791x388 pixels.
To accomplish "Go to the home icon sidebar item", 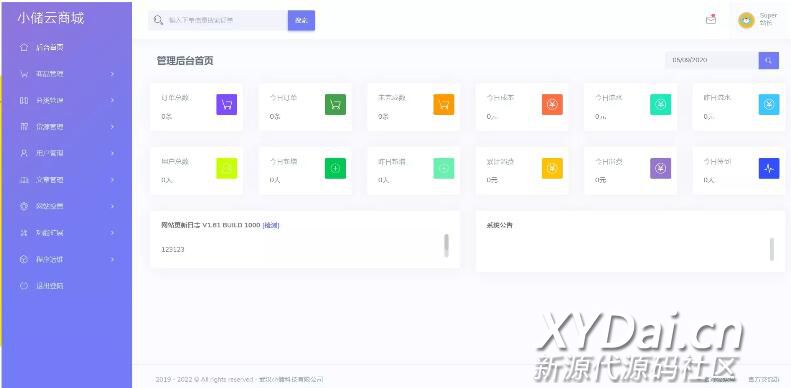I will 42,48.
